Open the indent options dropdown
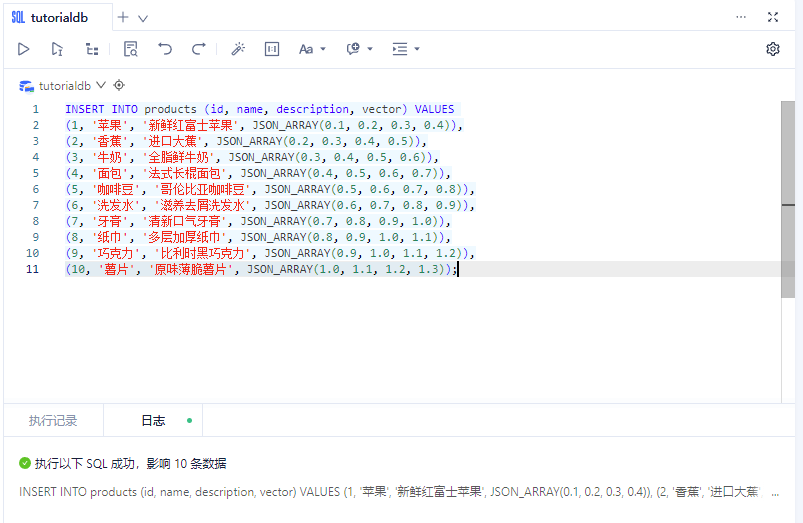This screenshot has height=523, width=803. pyautogui.click(x=406, y=49)
